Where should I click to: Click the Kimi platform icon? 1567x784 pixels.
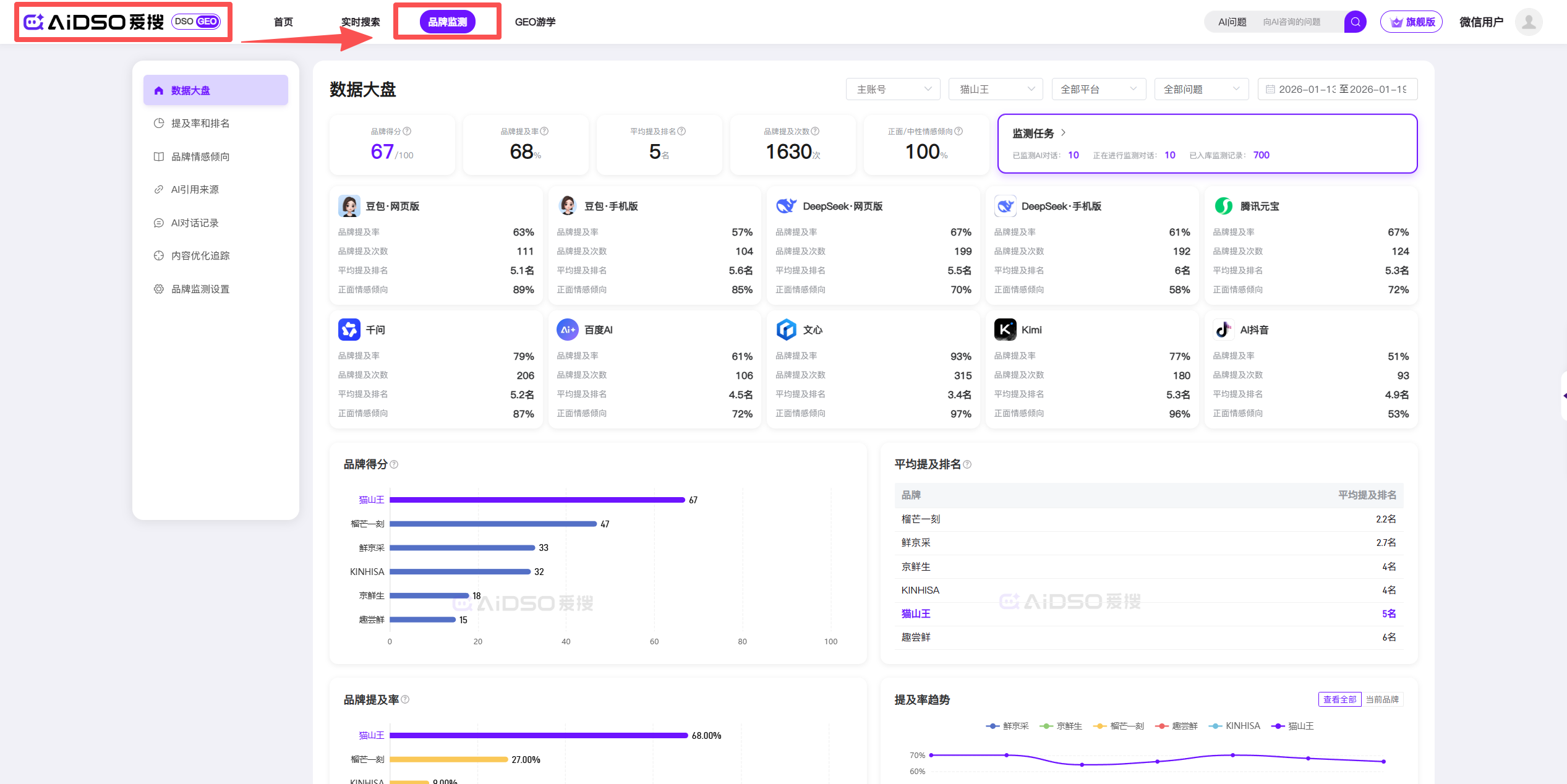(1005, 330)
